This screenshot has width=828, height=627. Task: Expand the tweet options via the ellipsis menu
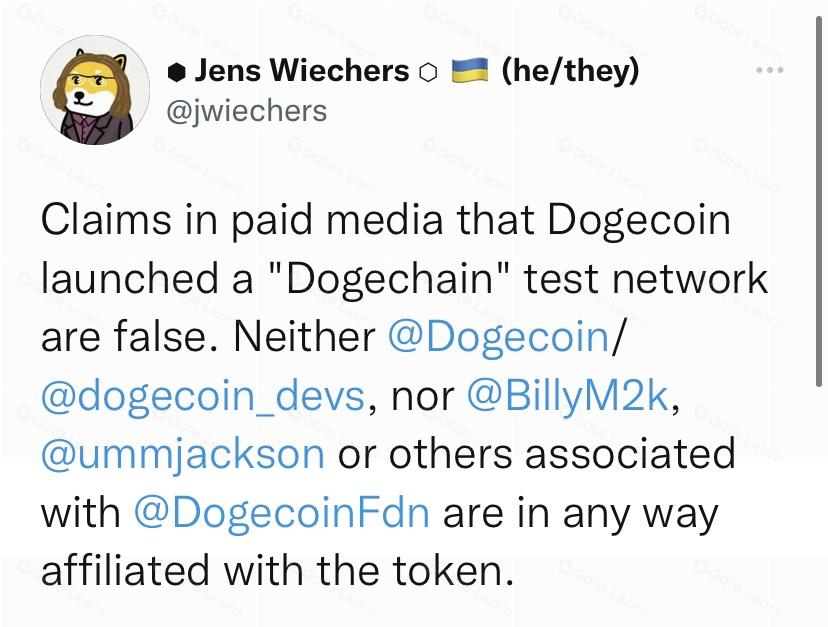pyautogui.click(x=768, y=68)
